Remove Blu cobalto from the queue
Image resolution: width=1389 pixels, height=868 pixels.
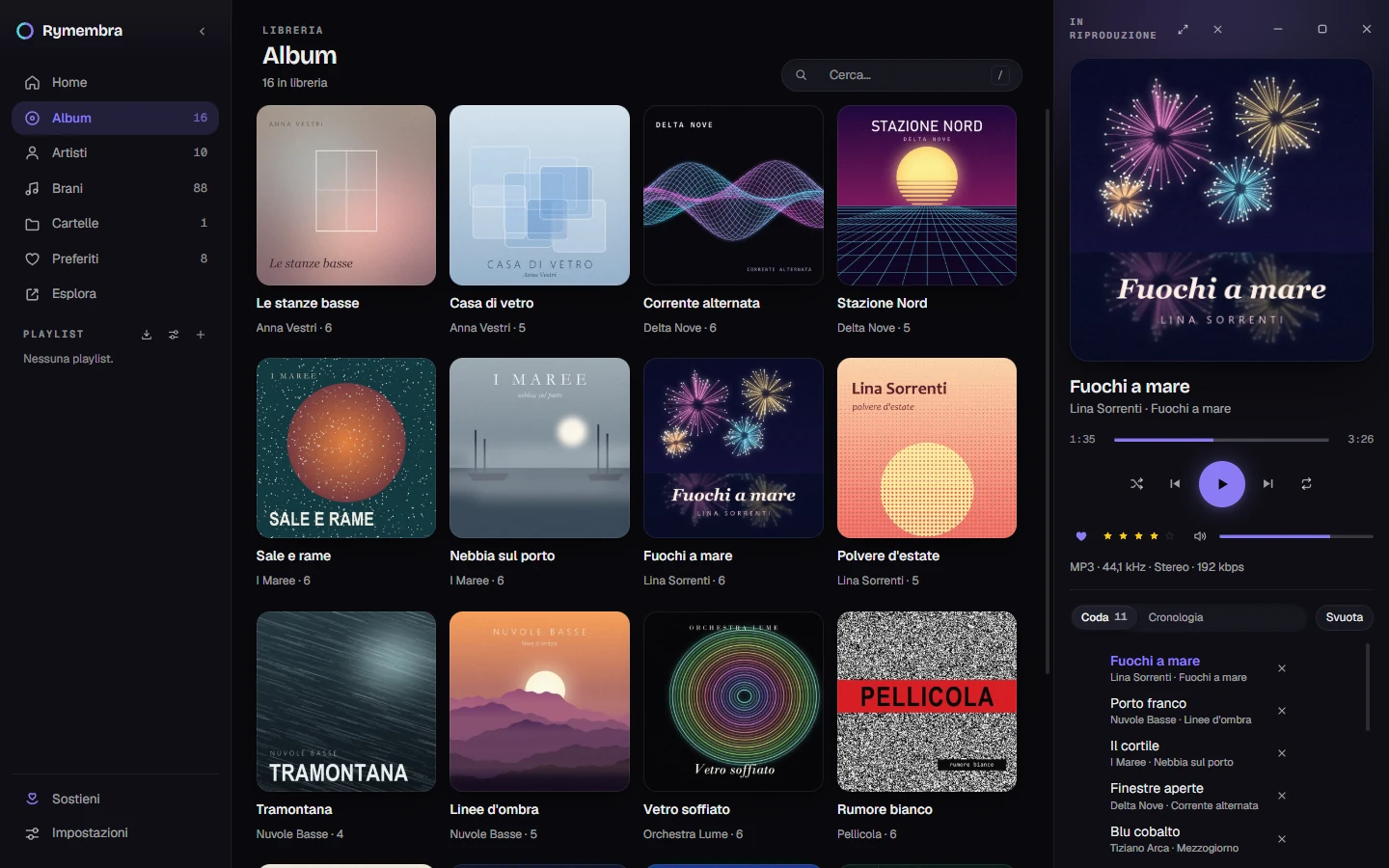(1282, 839)
